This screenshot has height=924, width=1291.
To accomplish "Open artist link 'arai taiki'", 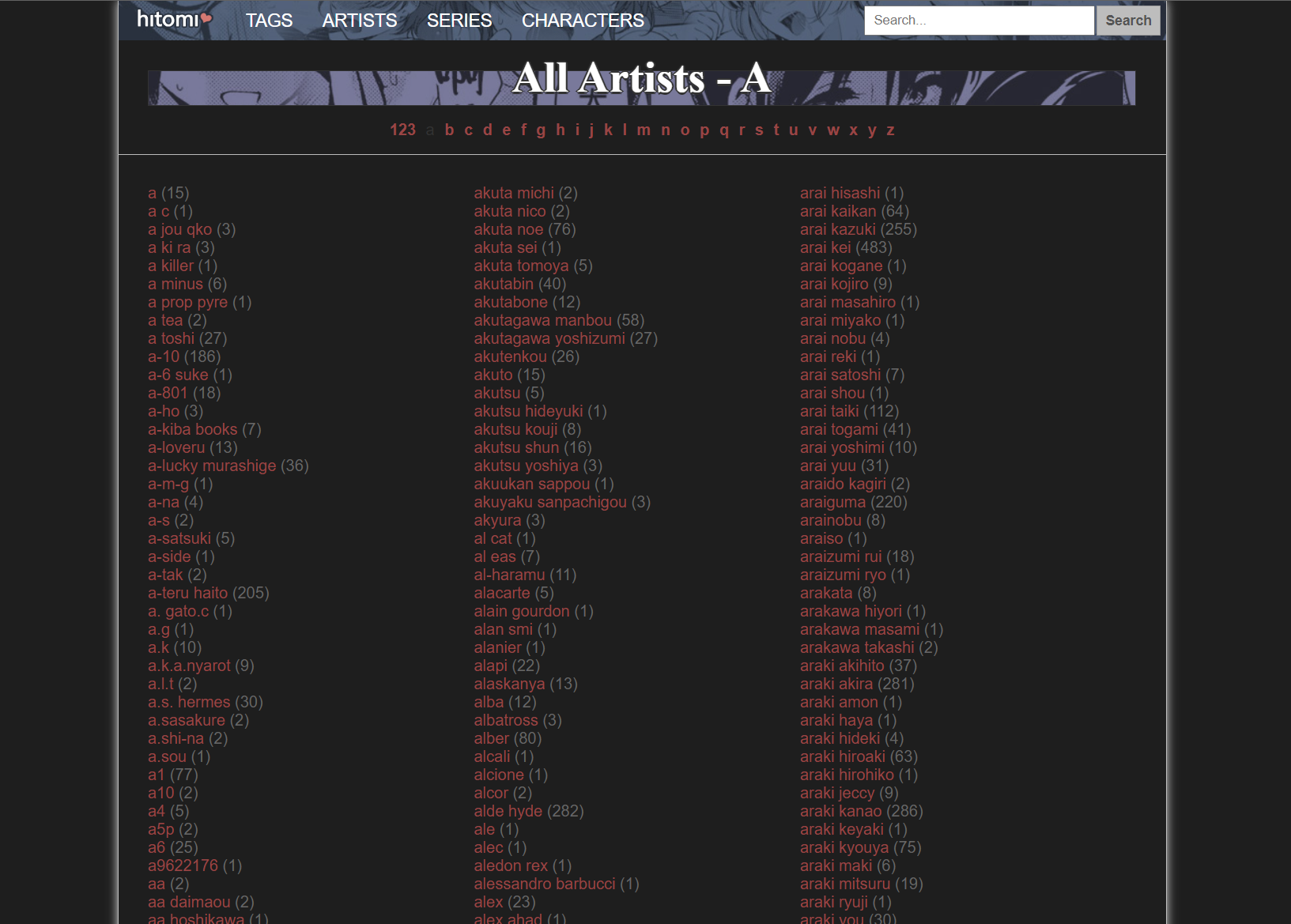I will pos(829,412).
